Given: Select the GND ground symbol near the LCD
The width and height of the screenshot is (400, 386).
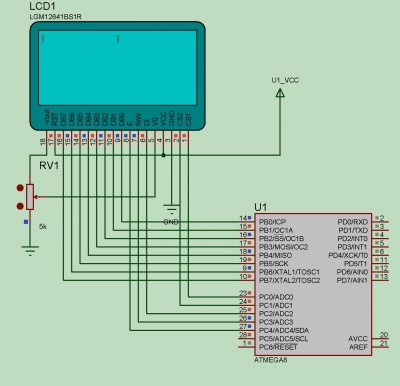Looking at the screenshot, I should click(x=172, y=209).
